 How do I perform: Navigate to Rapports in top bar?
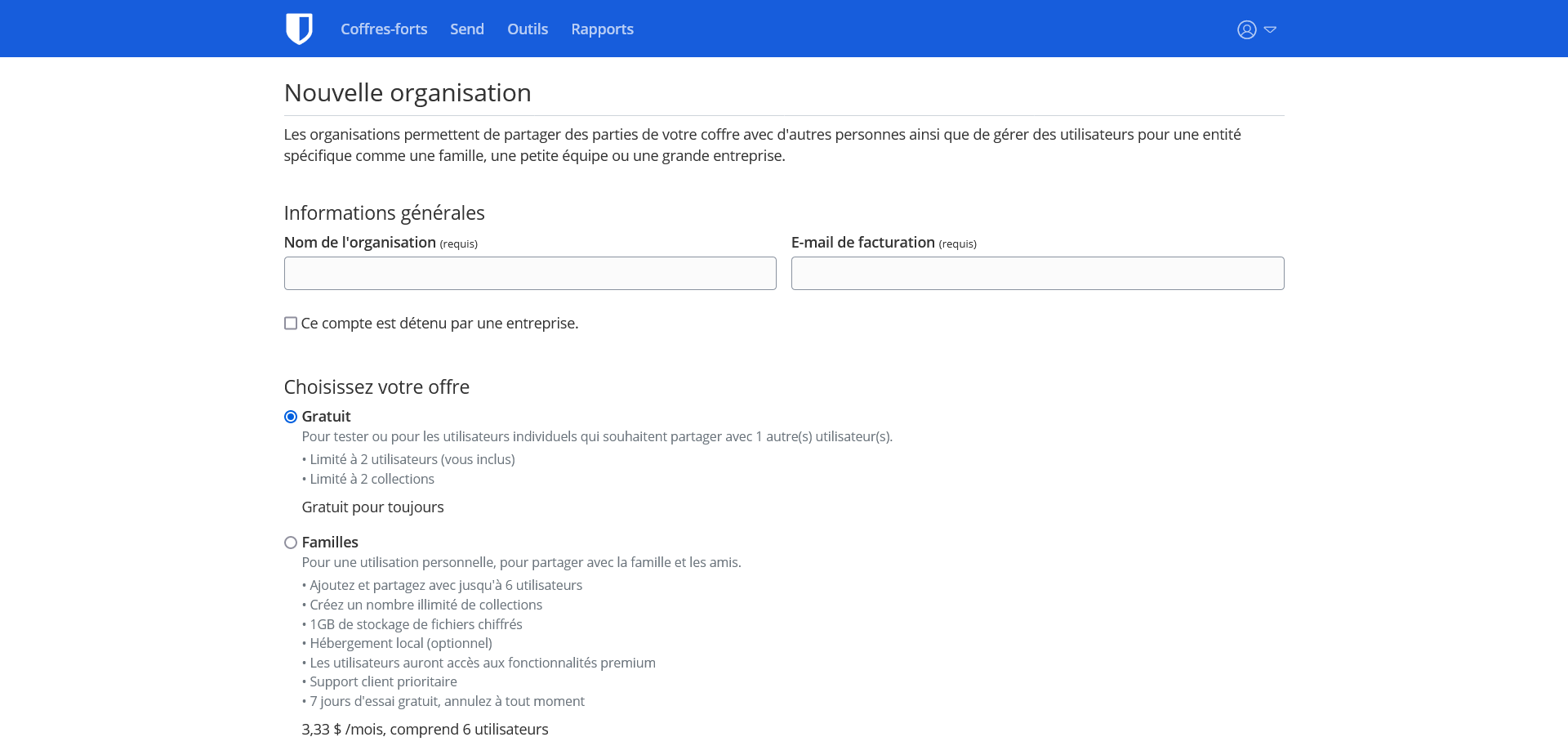602,29
